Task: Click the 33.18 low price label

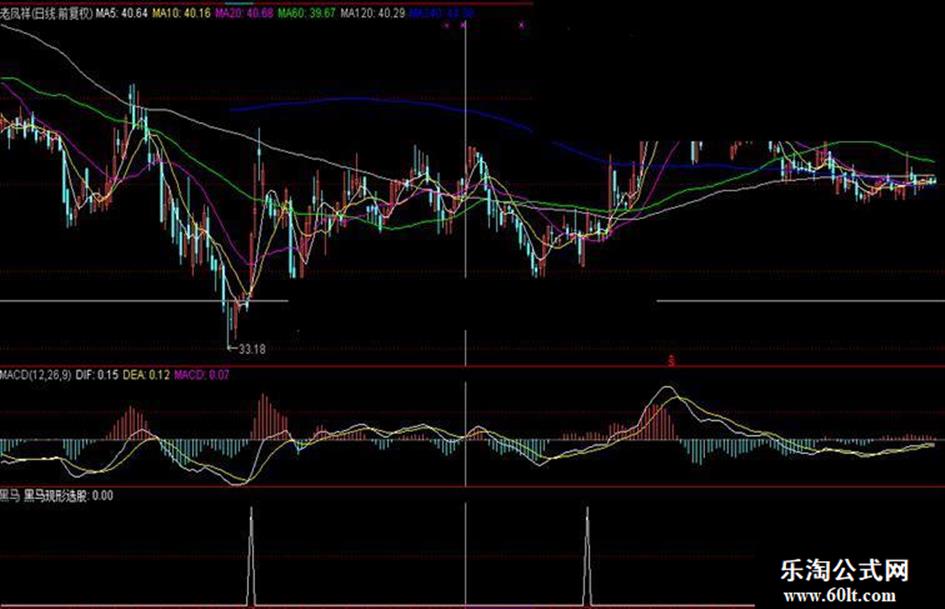Action: click(x=252, y=349)
